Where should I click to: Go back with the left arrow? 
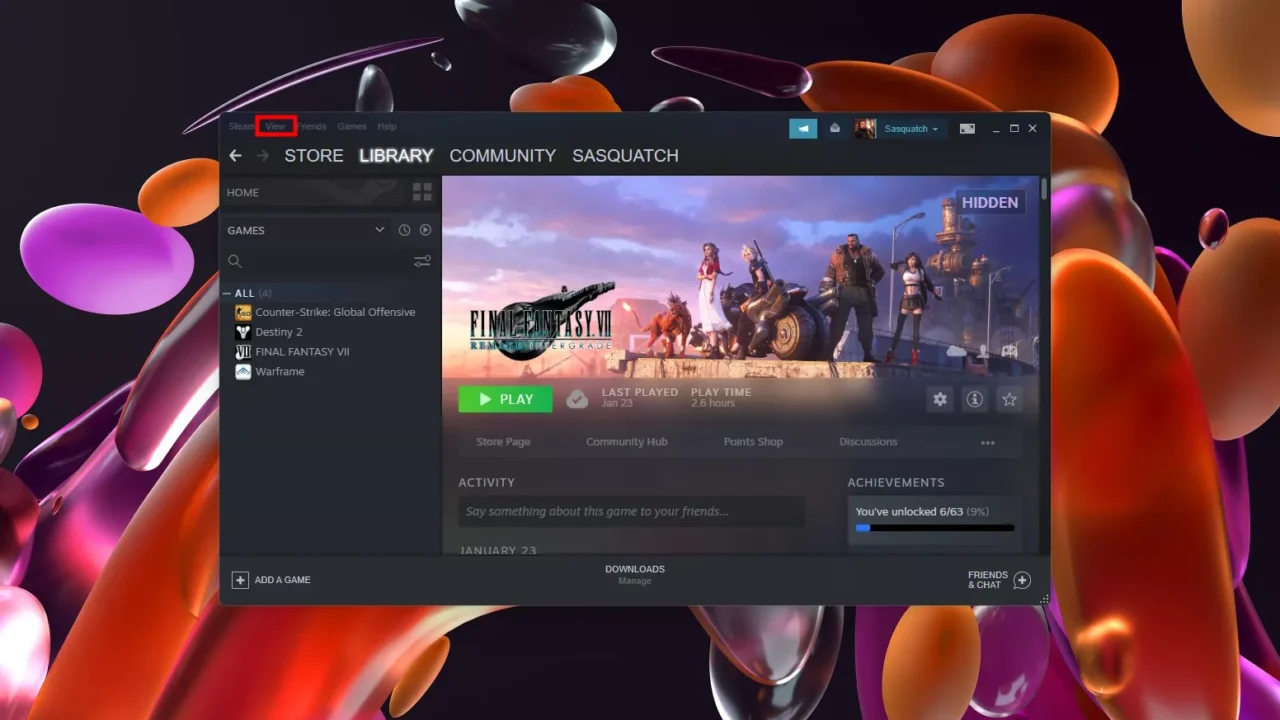pyautogui.click(x=235, y=155)
